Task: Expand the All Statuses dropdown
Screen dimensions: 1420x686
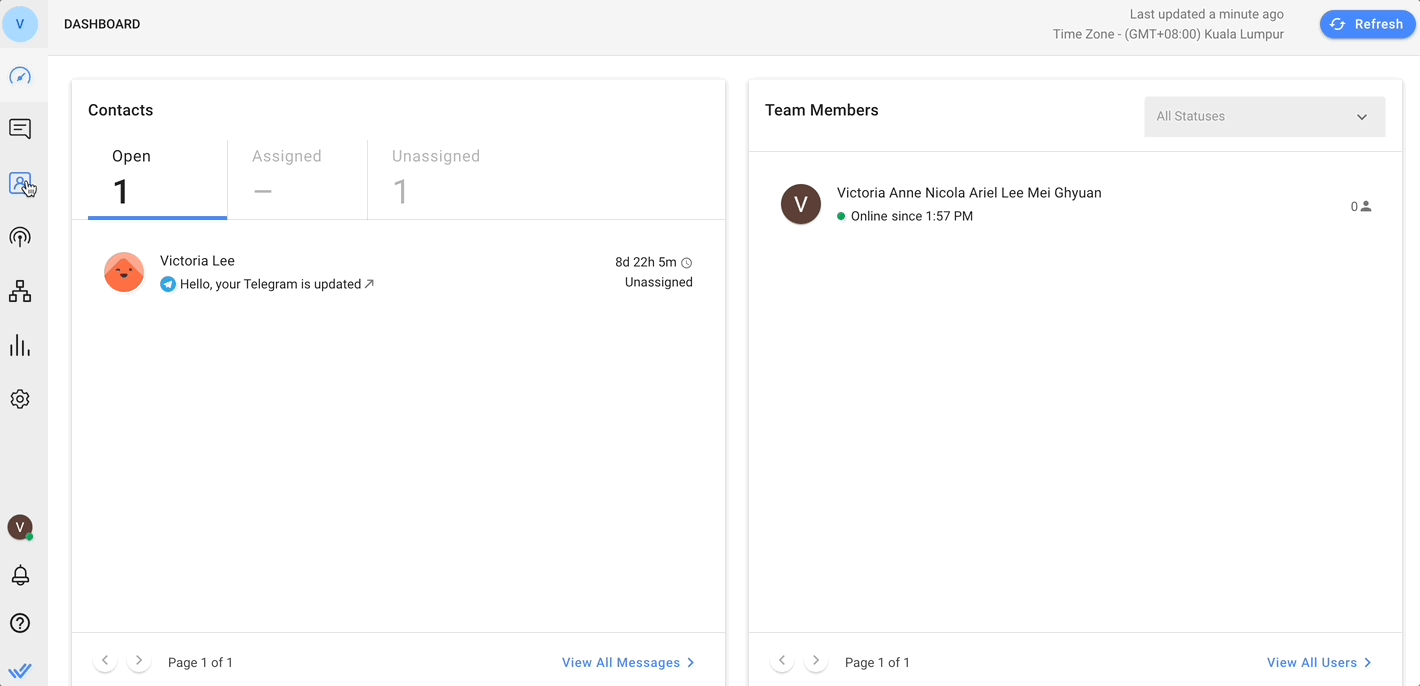Action: click(1264, 117)
